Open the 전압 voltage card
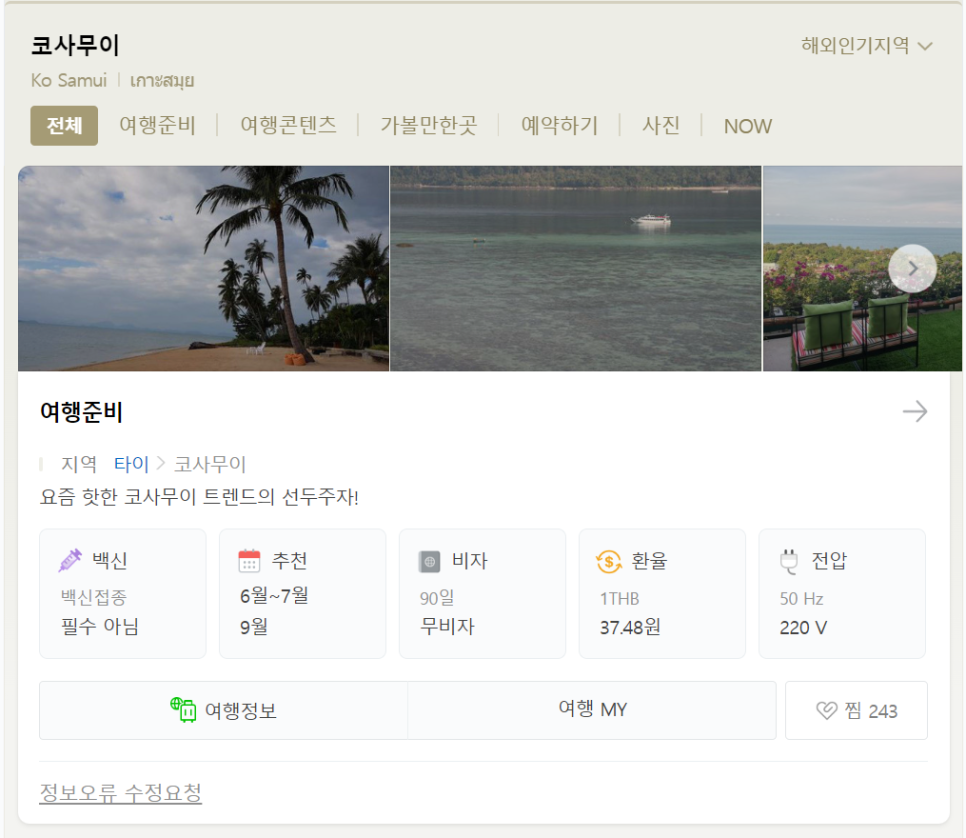 [x=842, y=593]
